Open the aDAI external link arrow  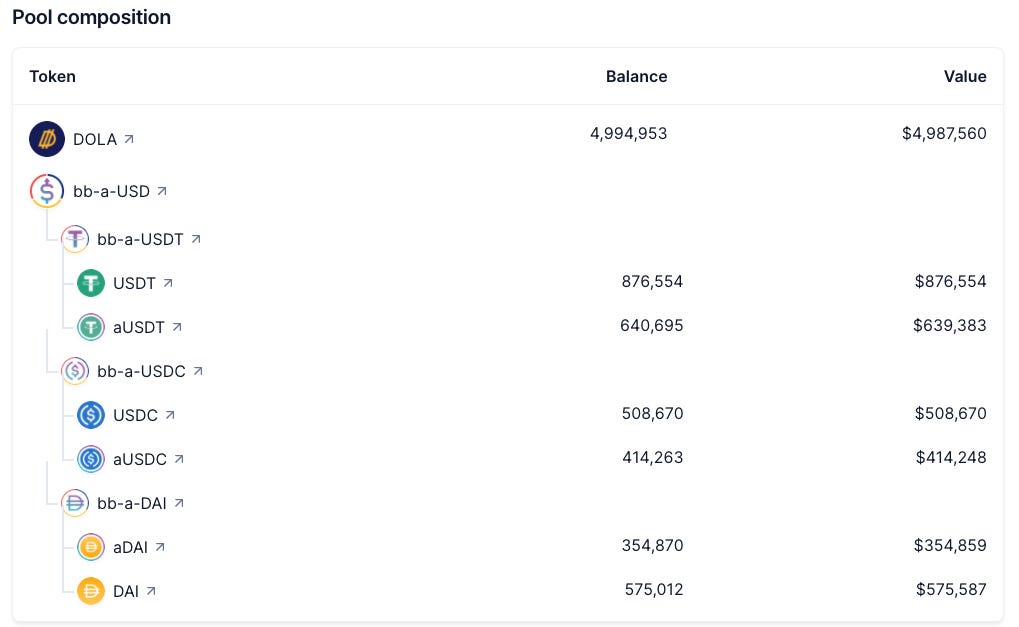pyautogui.click(x=160, y=547)
